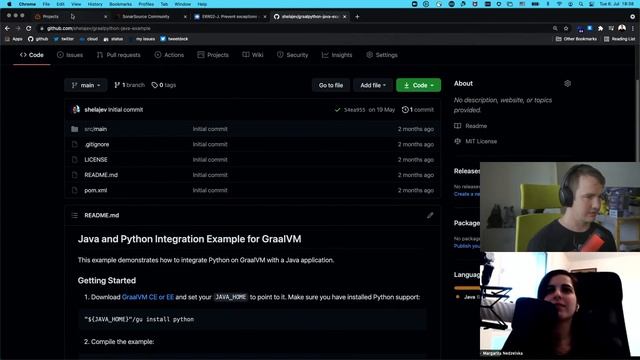Open shelajev author profile link
This screenshot has width=640, height=360.
pyautogui.click(x=96, y=109)
